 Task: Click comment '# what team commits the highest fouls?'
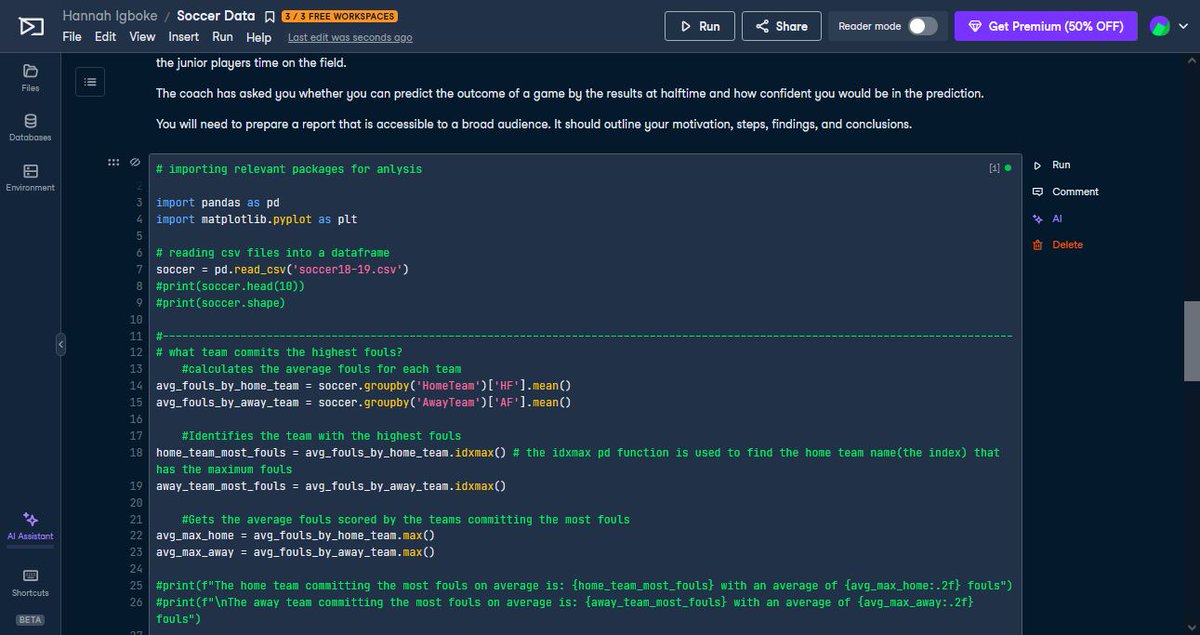[x=279, y=352]
